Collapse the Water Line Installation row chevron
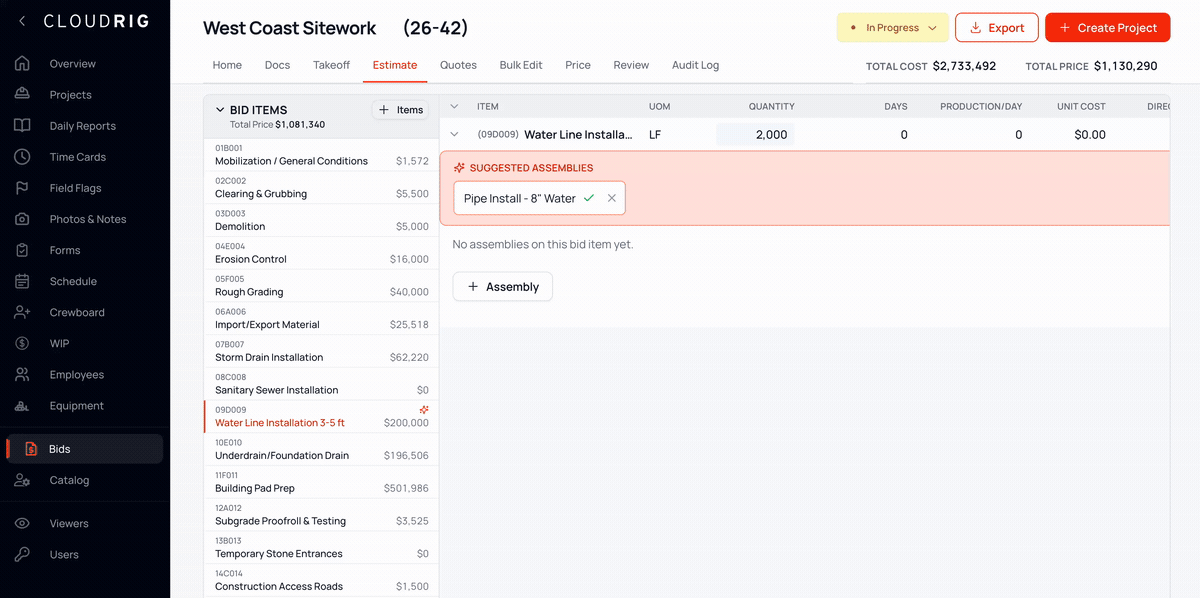 click(x=454, y=134)
